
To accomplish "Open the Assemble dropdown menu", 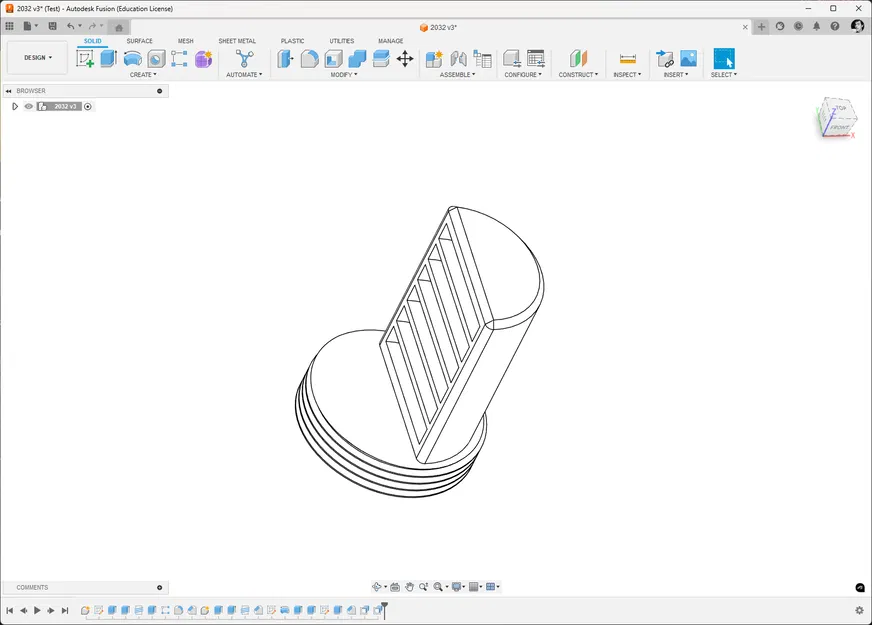I will [x=457, y=75].
